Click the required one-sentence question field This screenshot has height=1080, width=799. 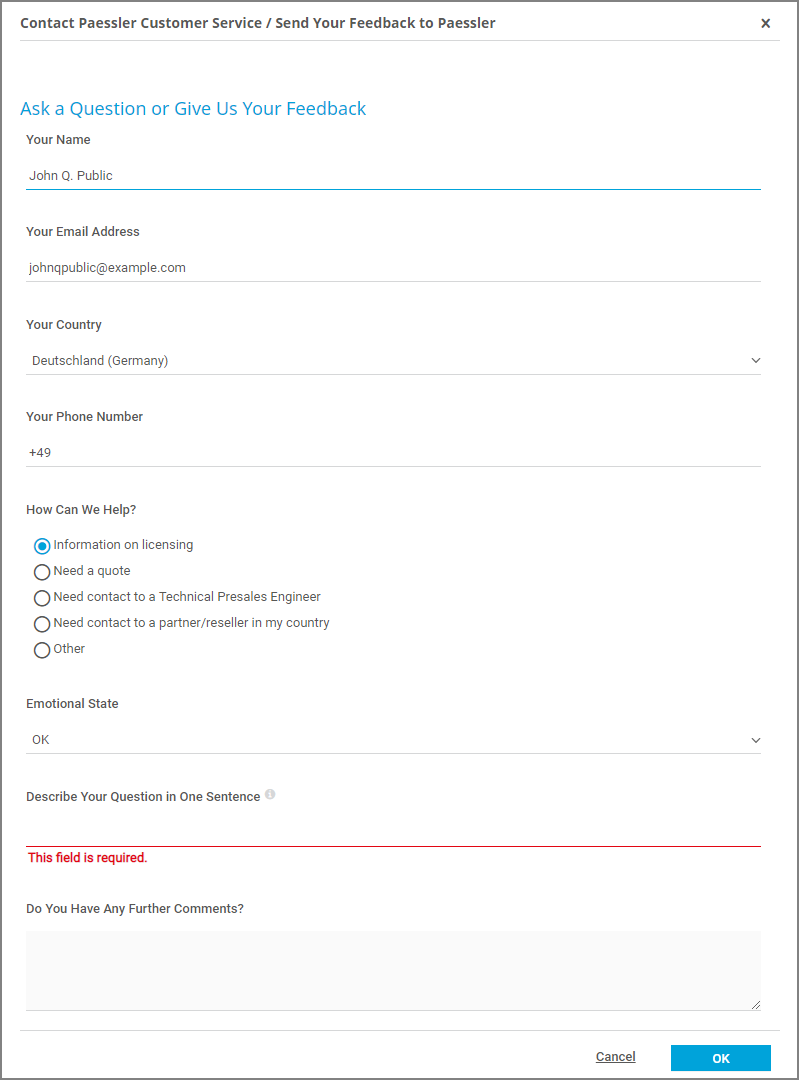coord(392,831)
